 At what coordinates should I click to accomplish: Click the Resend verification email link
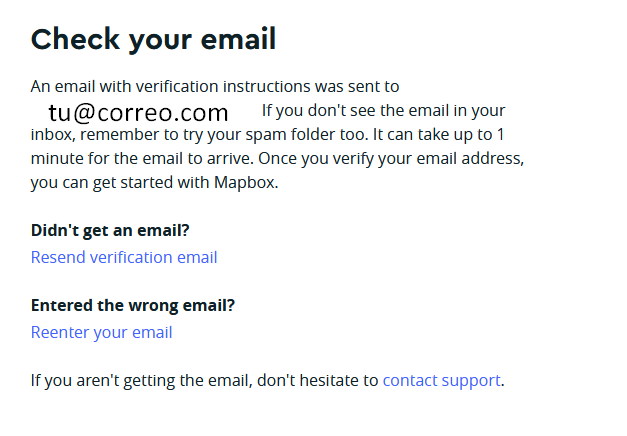click(124, 257)
